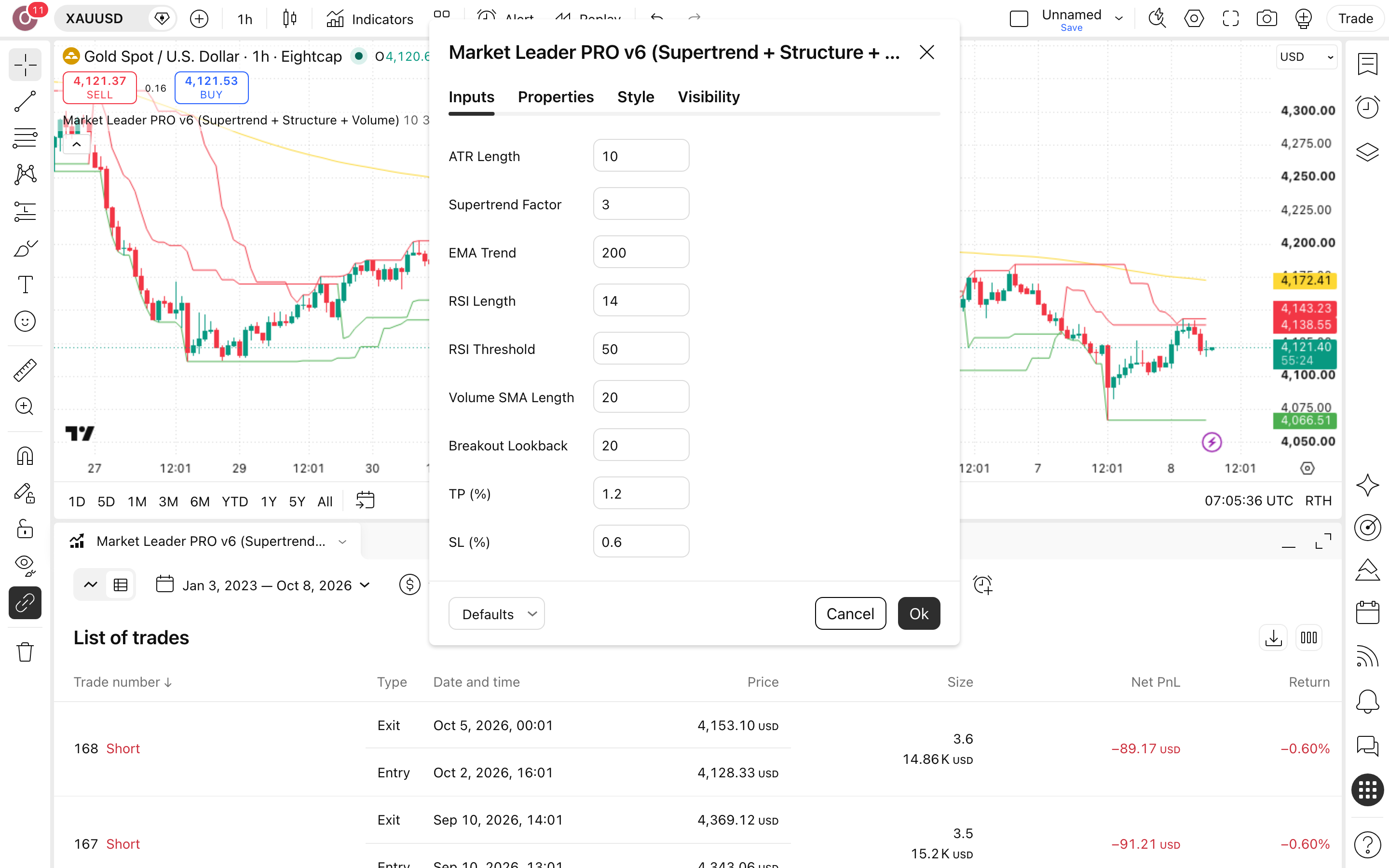
Task: Collapse the indicator legend chevron
Action: [x=76, y=144]
